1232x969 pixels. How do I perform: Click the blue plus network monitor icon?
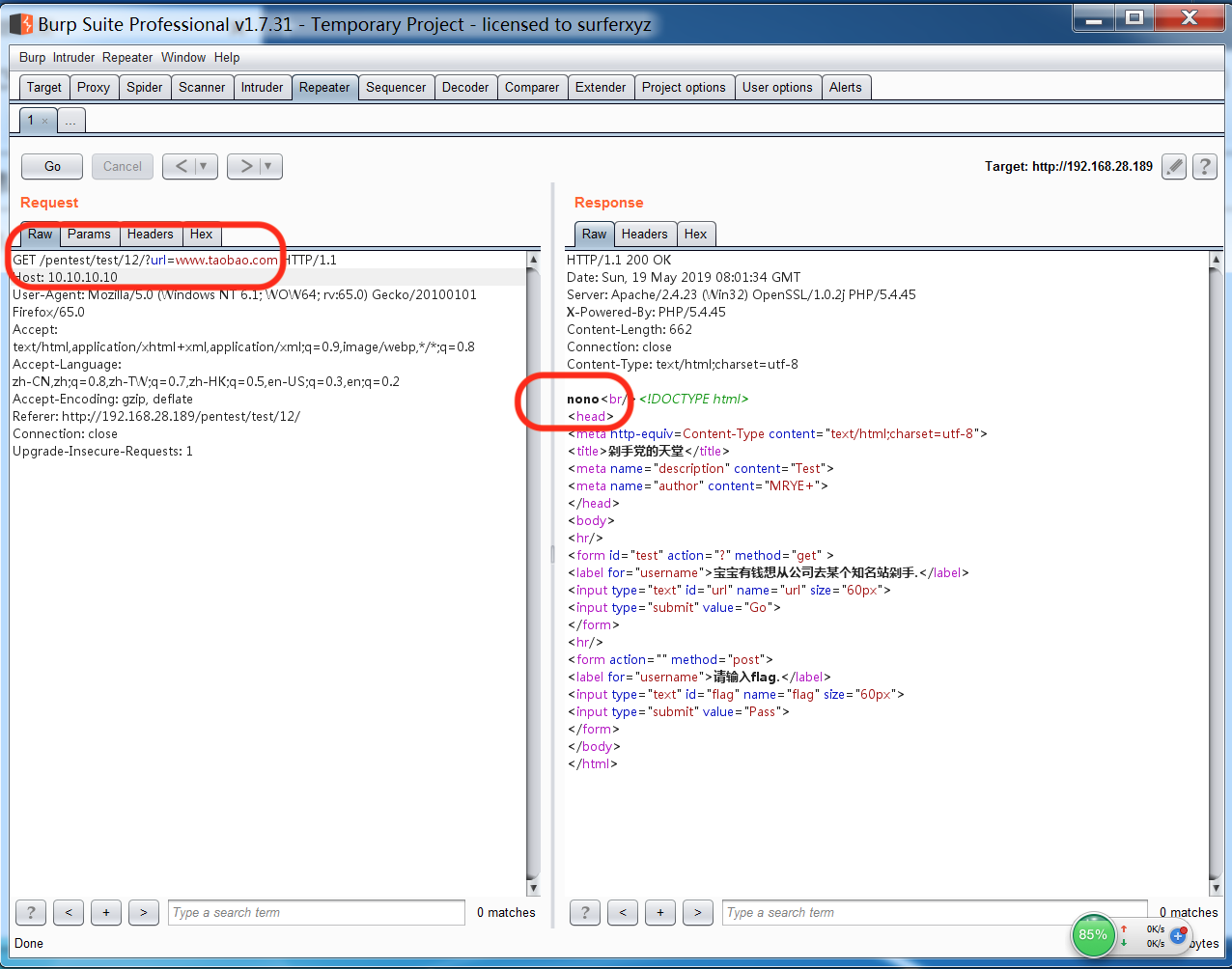point(1179,935)
